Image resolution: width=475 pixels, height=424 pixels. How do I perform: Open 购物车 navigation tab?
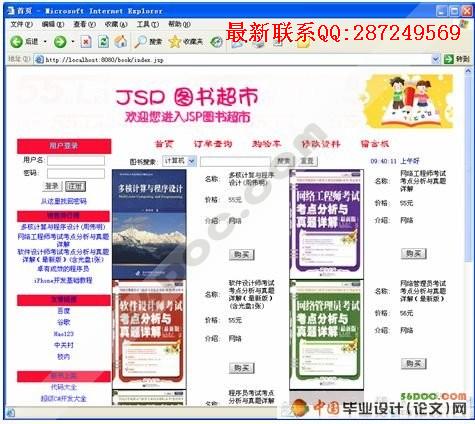pyautogui.click(x=266, y=144)
